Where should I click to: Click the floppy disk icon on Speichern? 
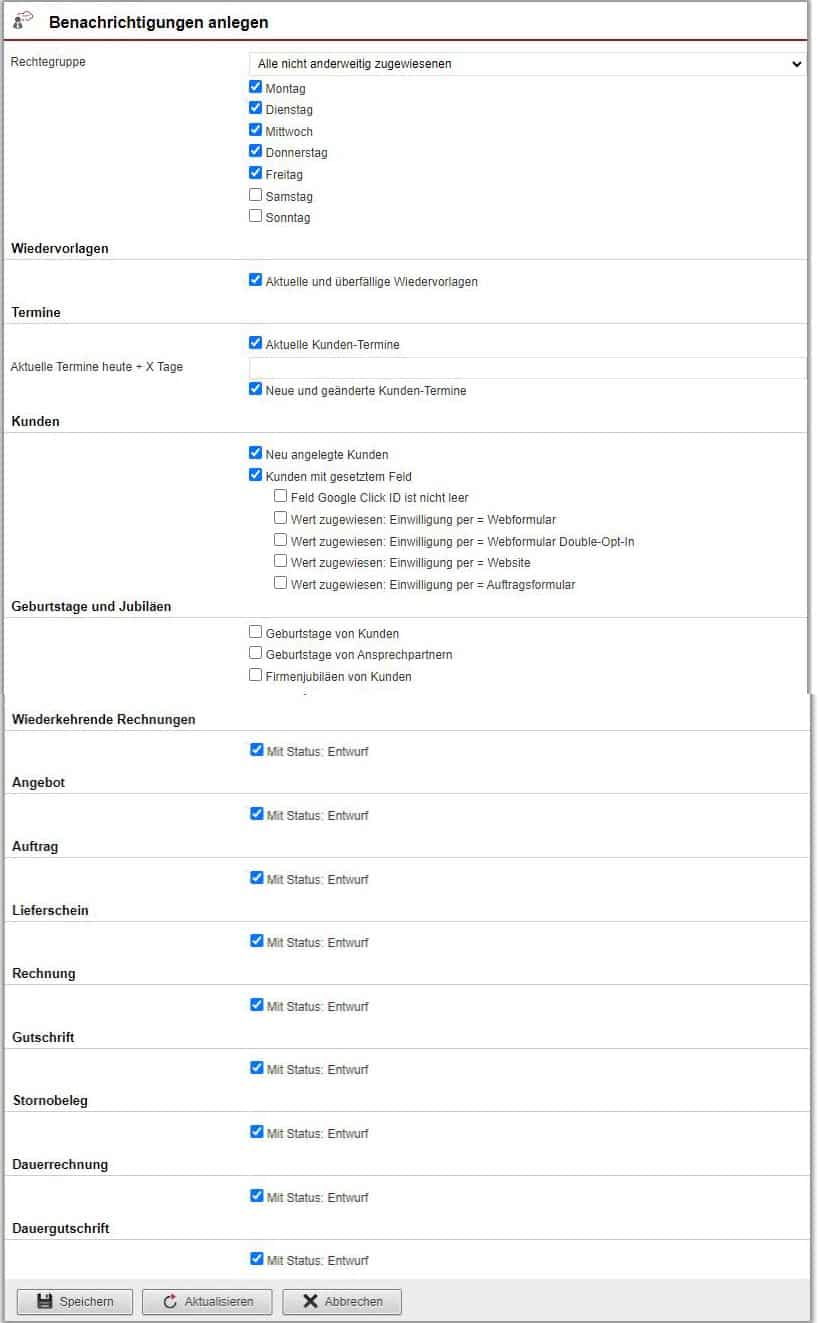tap(44, 1301)
